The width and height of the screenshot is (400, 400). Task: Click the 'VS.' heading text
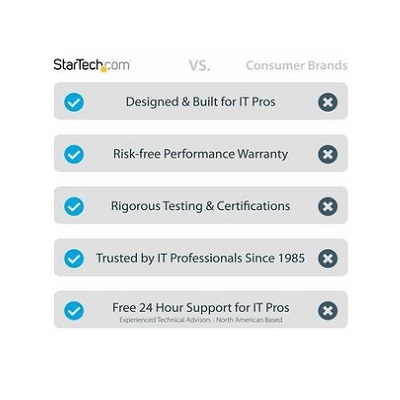(x=200, y=65)
